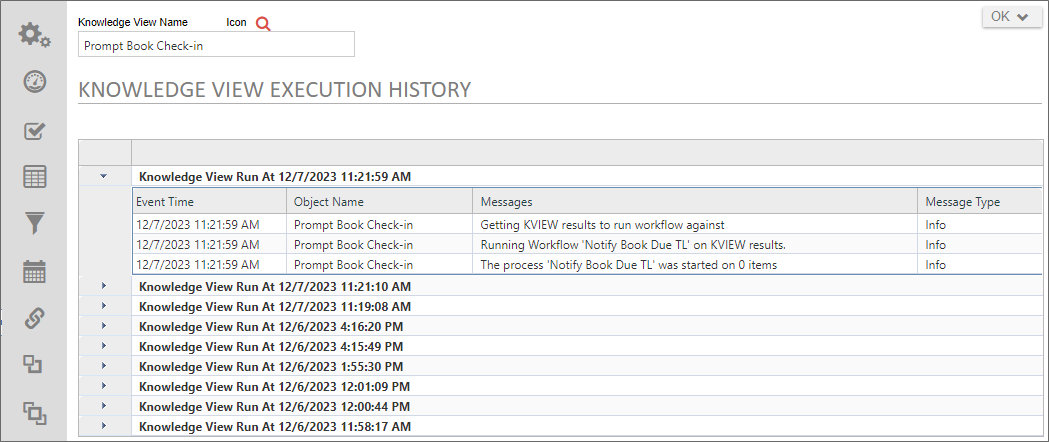Click the Knowledge View Name input field

tap(216, 45)
